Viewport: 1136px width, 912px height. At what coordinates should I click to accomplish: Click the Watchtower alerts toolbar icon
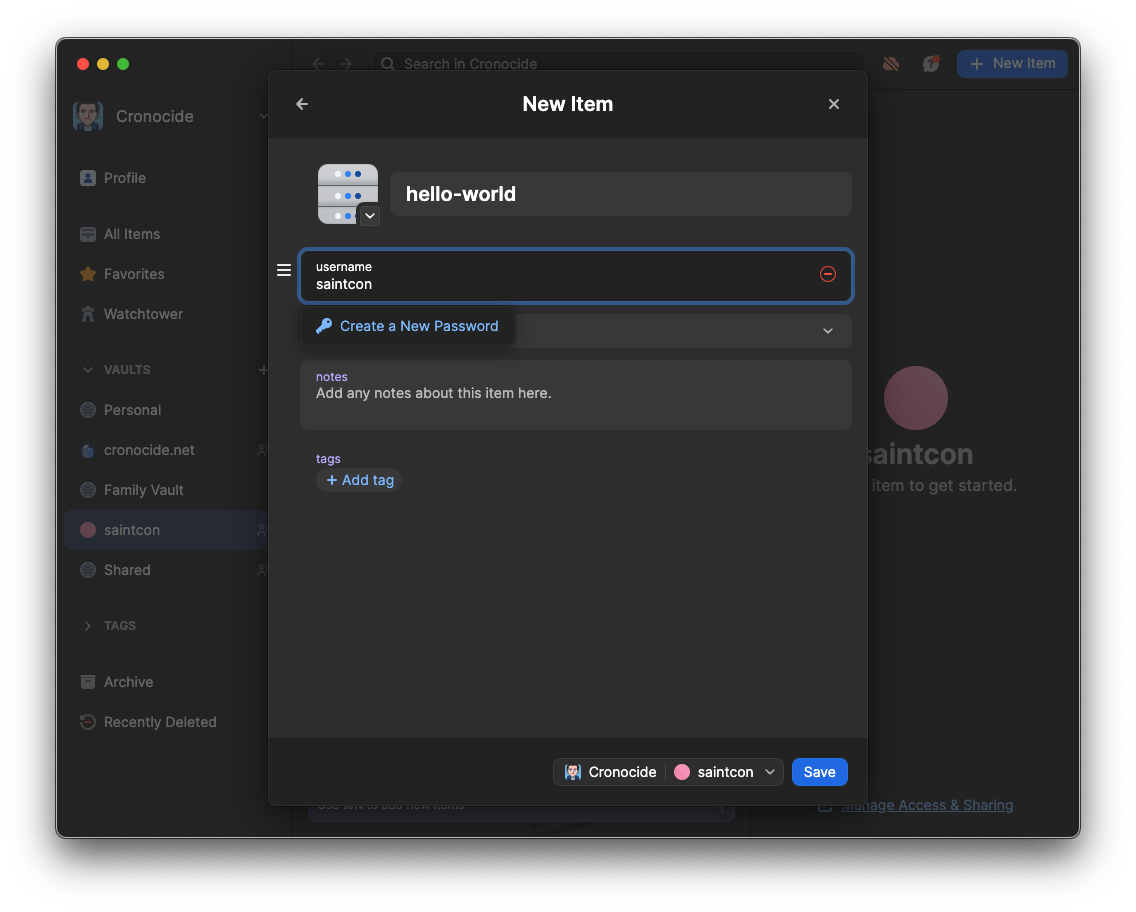click(891, 64)
